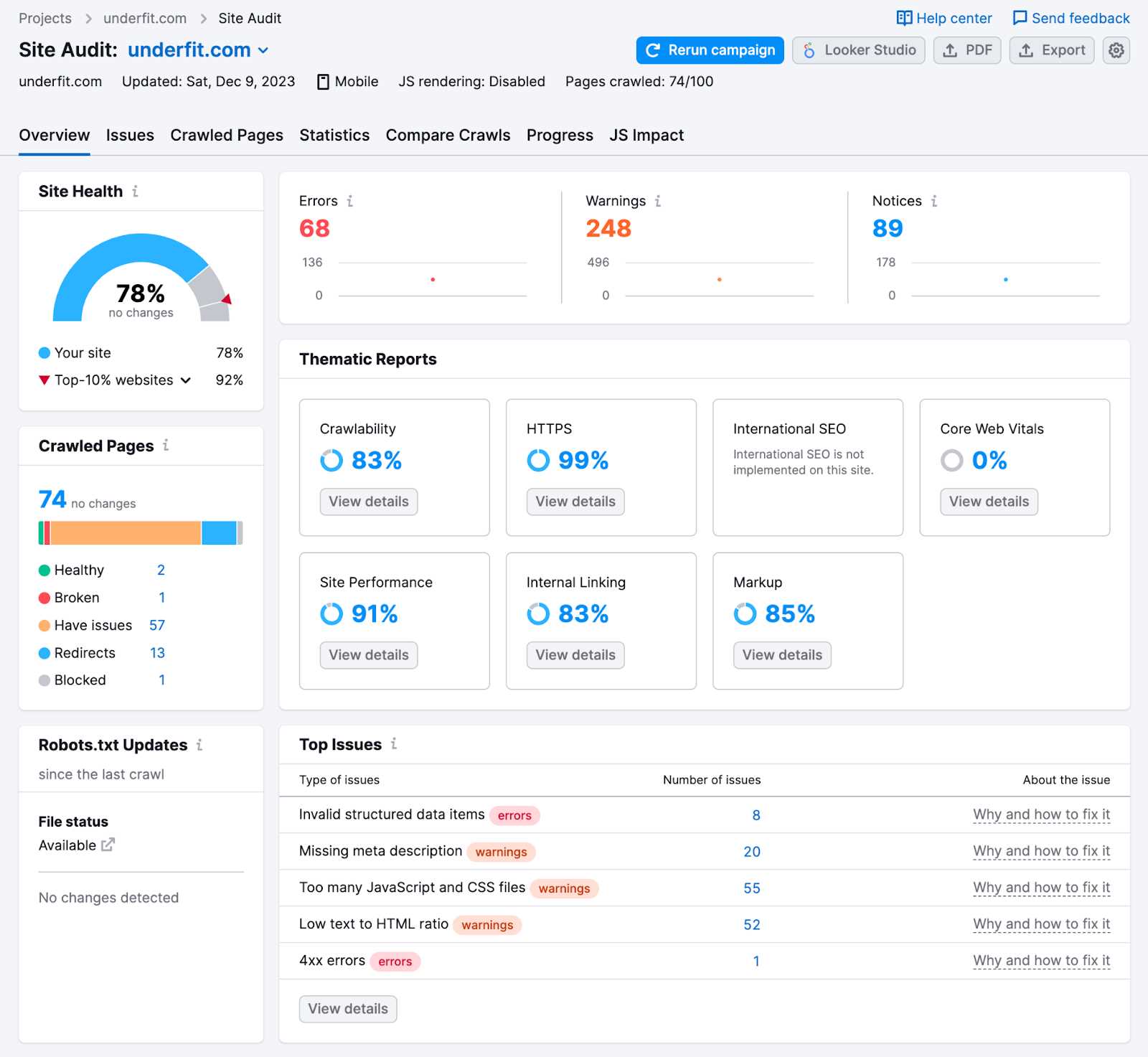
Task: Click the HTTPS progress ring icon
Action: click(538, 460)
